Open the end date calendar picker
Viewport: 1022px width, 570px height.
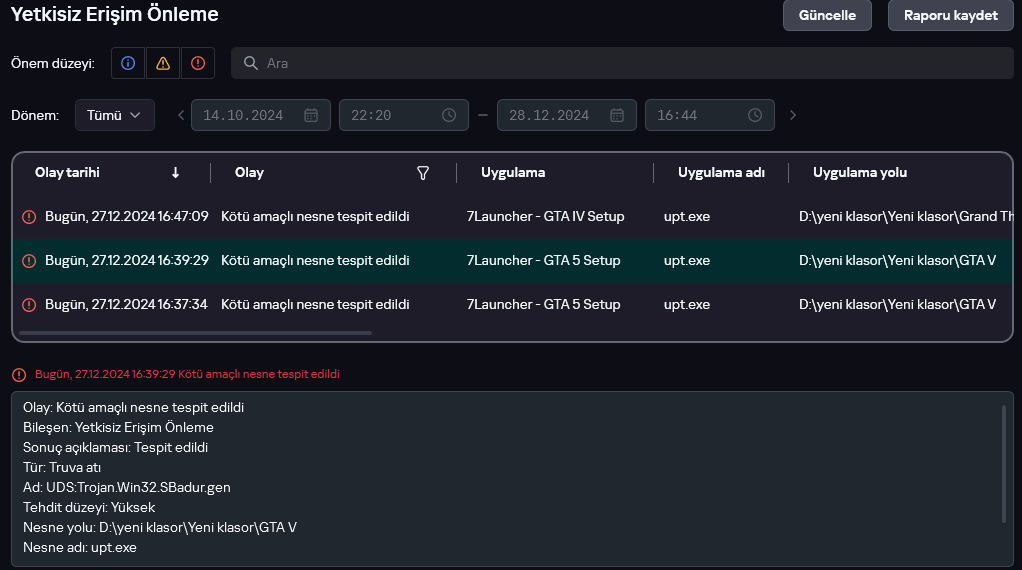[617, 115]
